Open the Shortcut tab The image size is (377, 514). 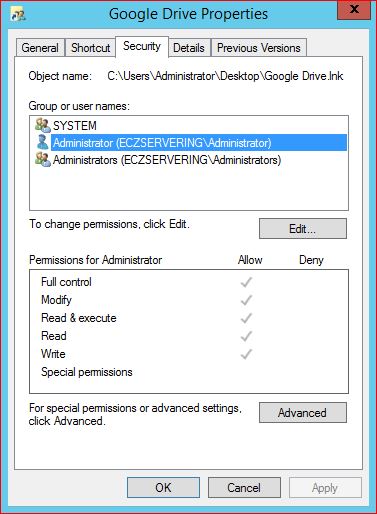click(x=90, y=48)
